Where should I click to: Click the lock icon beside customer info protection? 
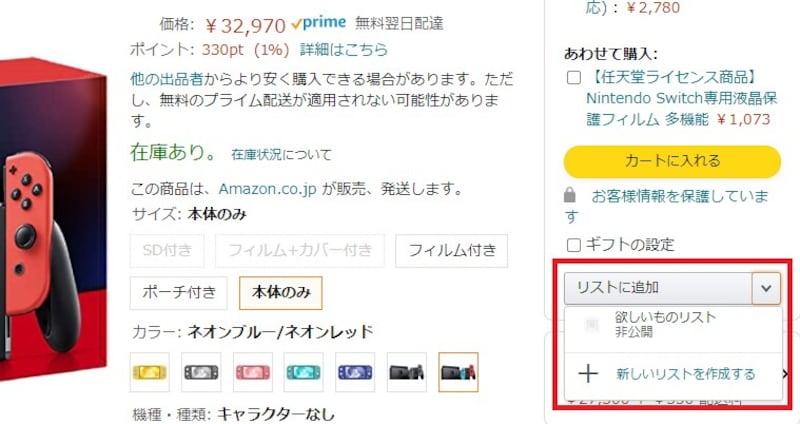tap(570, 195)
